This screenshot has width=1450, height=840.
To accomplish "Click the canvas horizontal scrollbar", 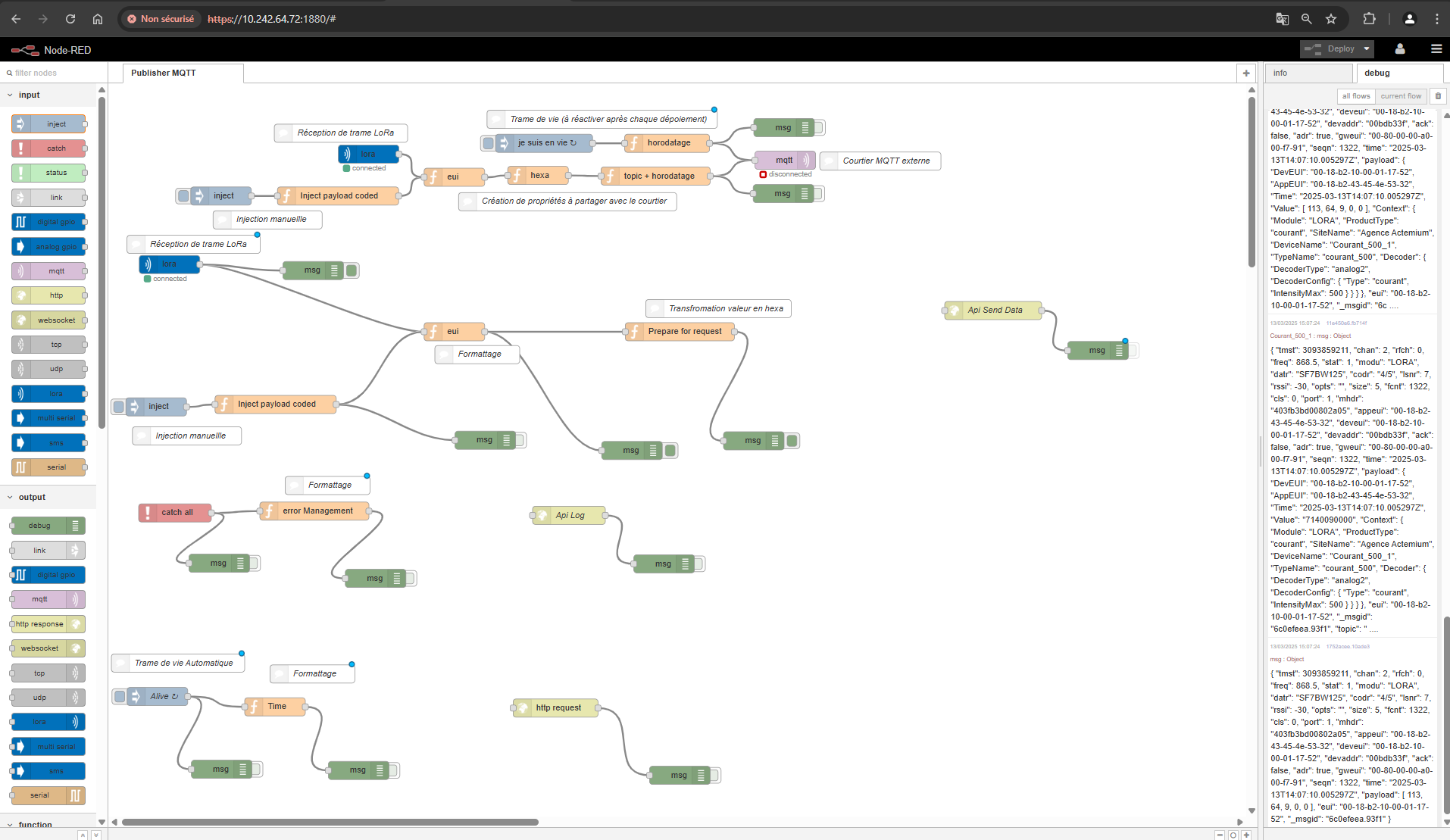I will [x=330, y=822].
